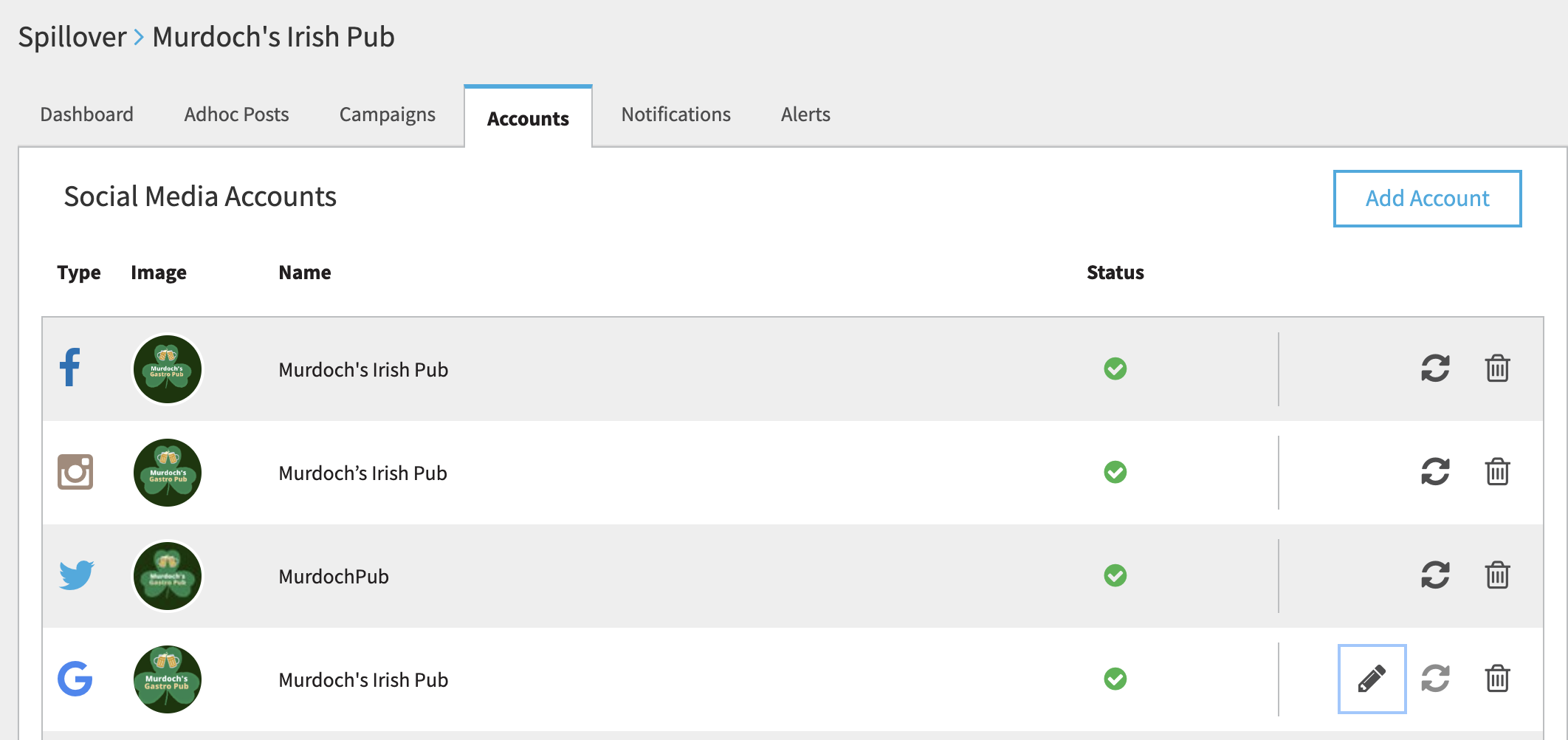Switch to the Alerts tab
Screen dimensions: 1568x740
pyautogui.click(x=805, y=114)
